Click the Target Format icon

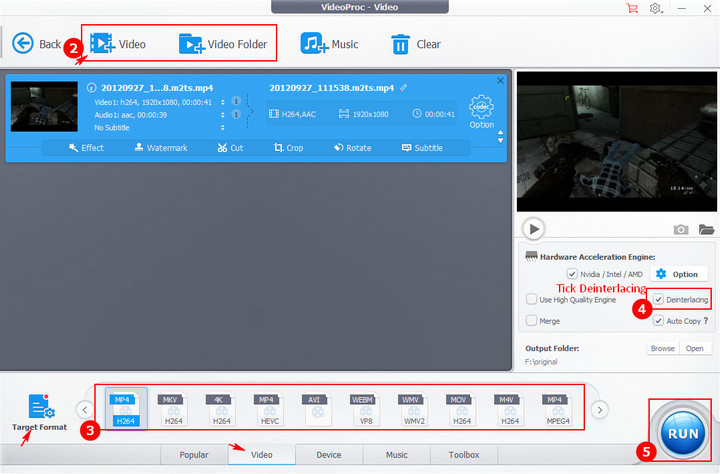41,407
